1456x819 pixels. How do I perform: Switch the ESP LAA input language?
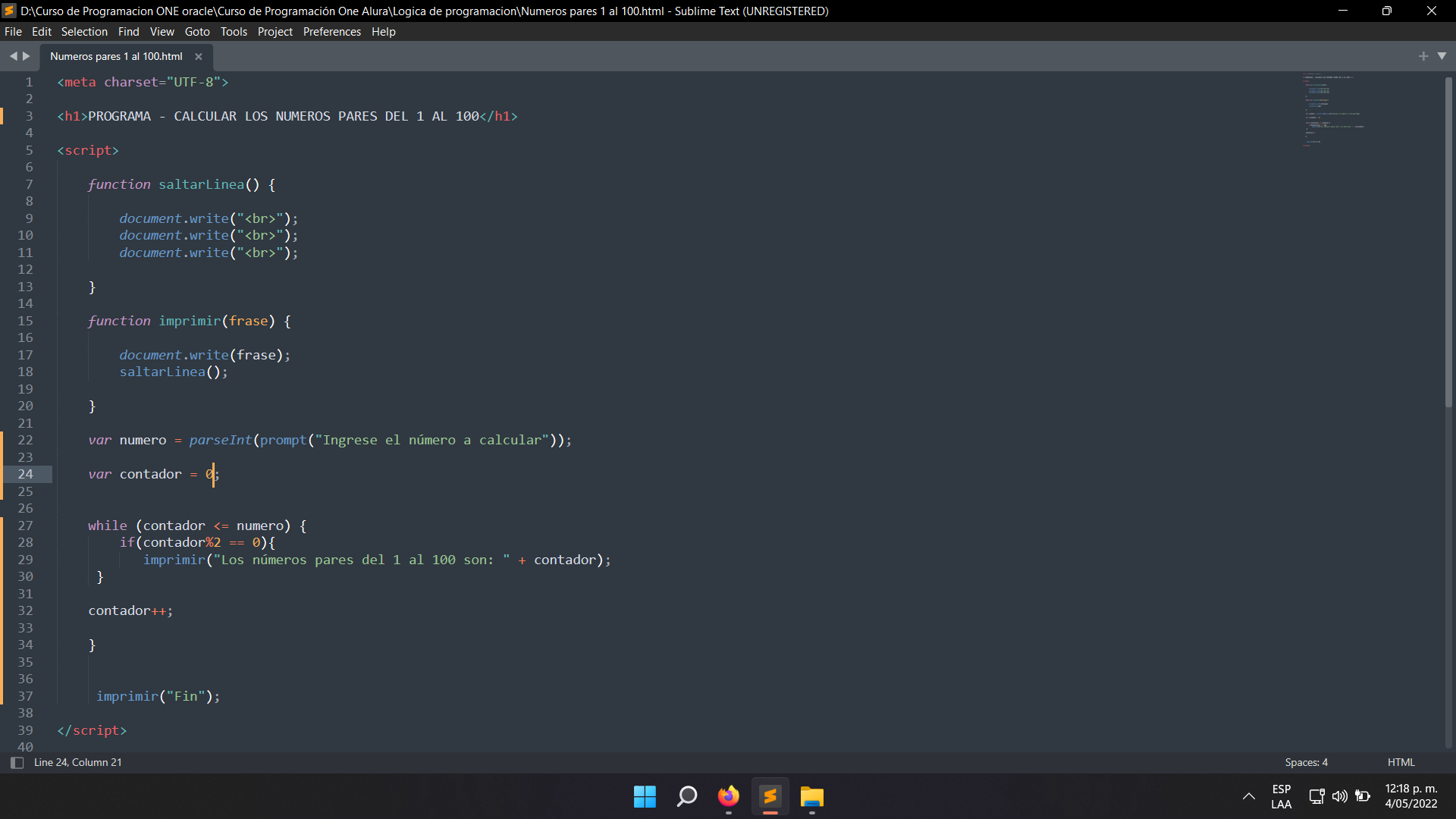(1282, 796)
